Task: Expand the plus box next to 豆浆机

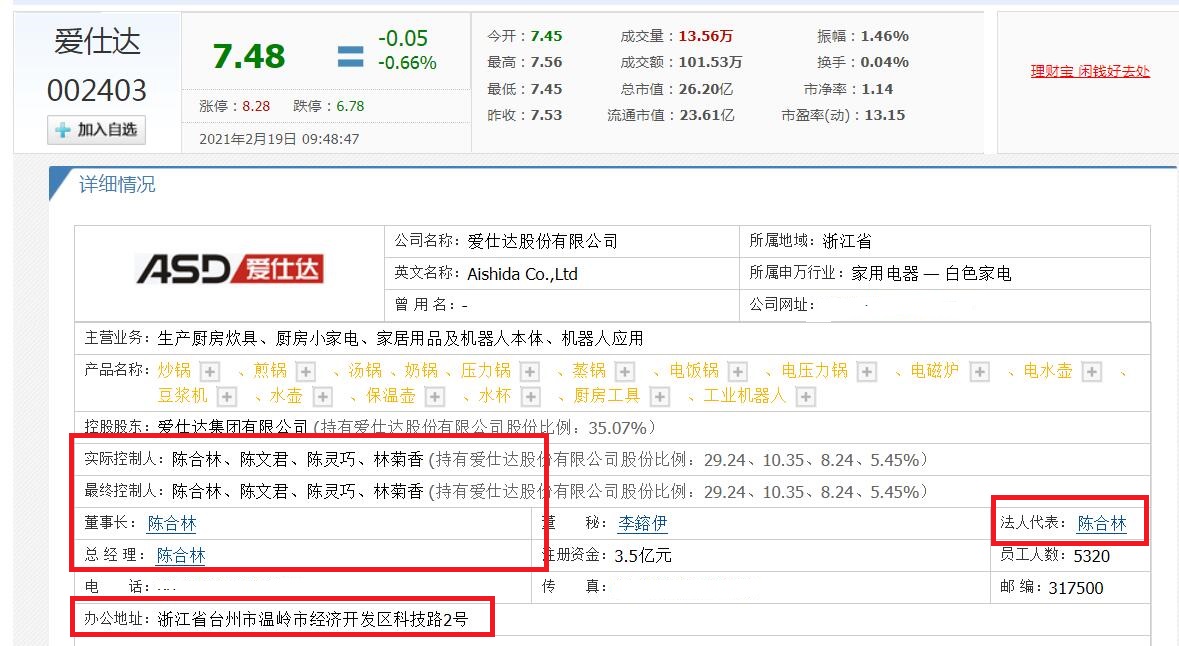Action: point(227,396)
